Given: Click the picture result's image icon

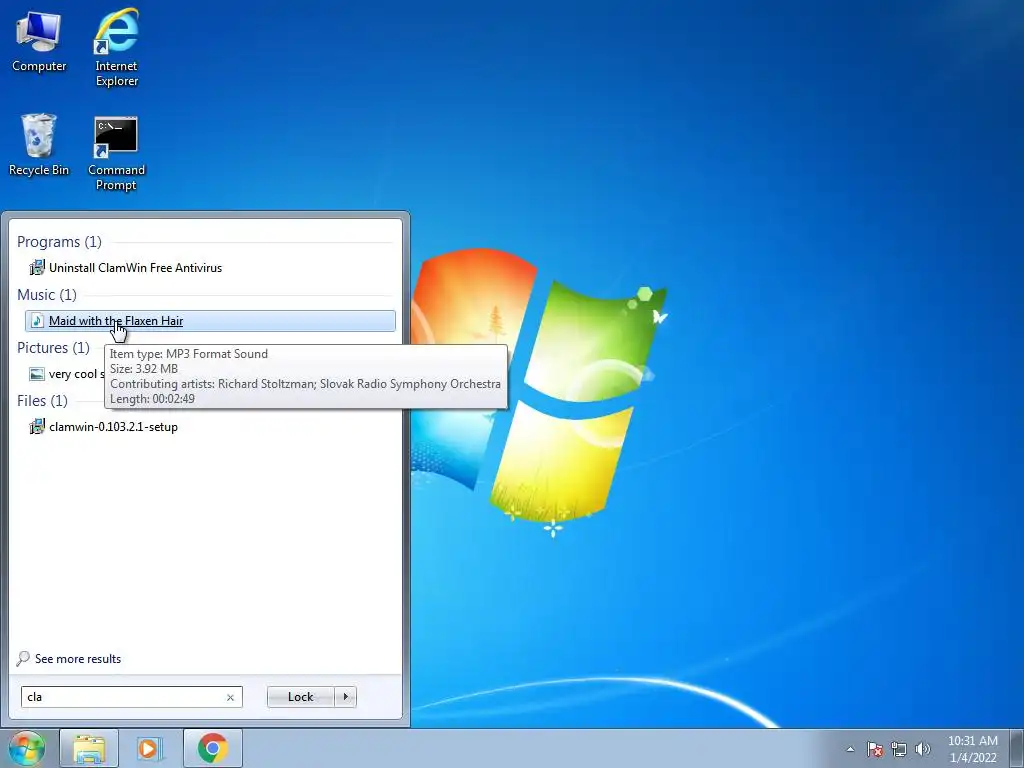Looking at the screenshot, I should click(37, 374).
